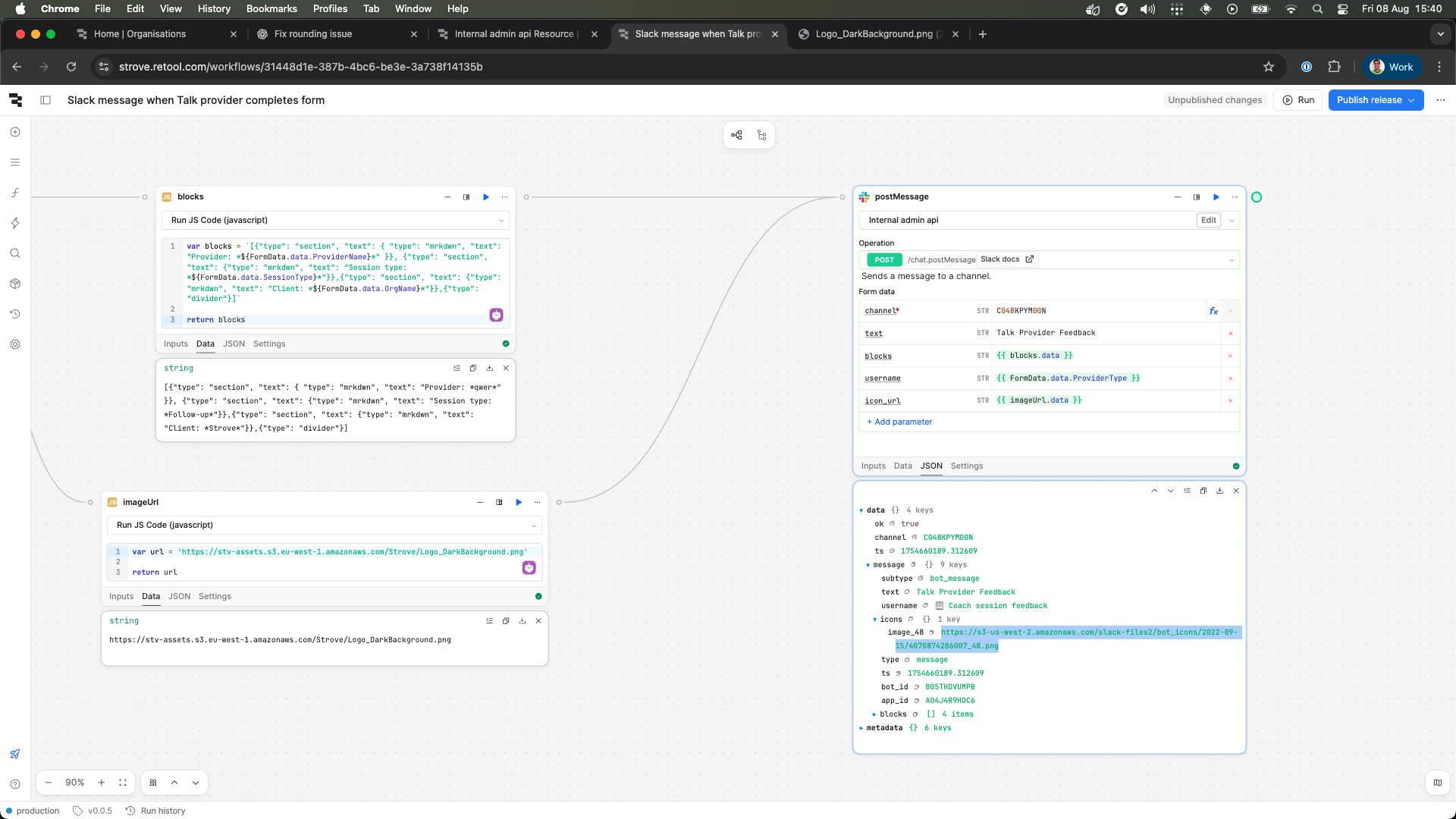Run the imageUrl block play icon
1456x819 pixels.
tap(519, 502)
